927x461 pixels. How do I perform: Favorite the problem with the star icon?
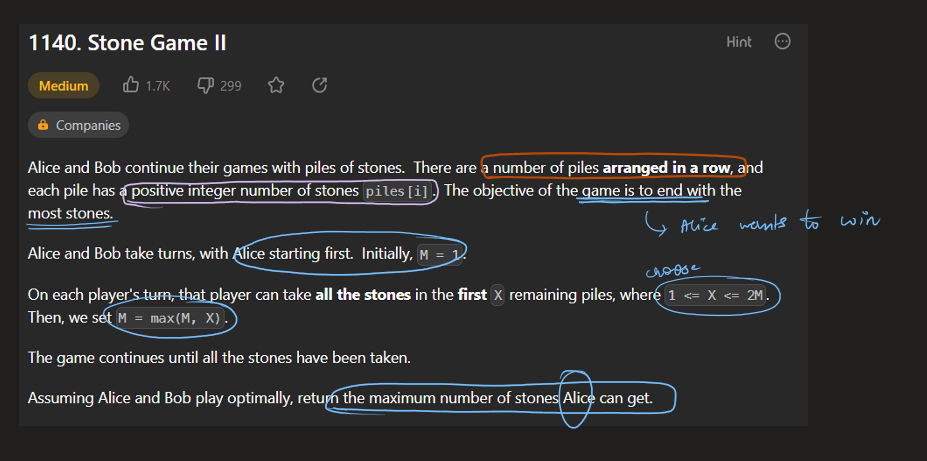click(276, 86)
